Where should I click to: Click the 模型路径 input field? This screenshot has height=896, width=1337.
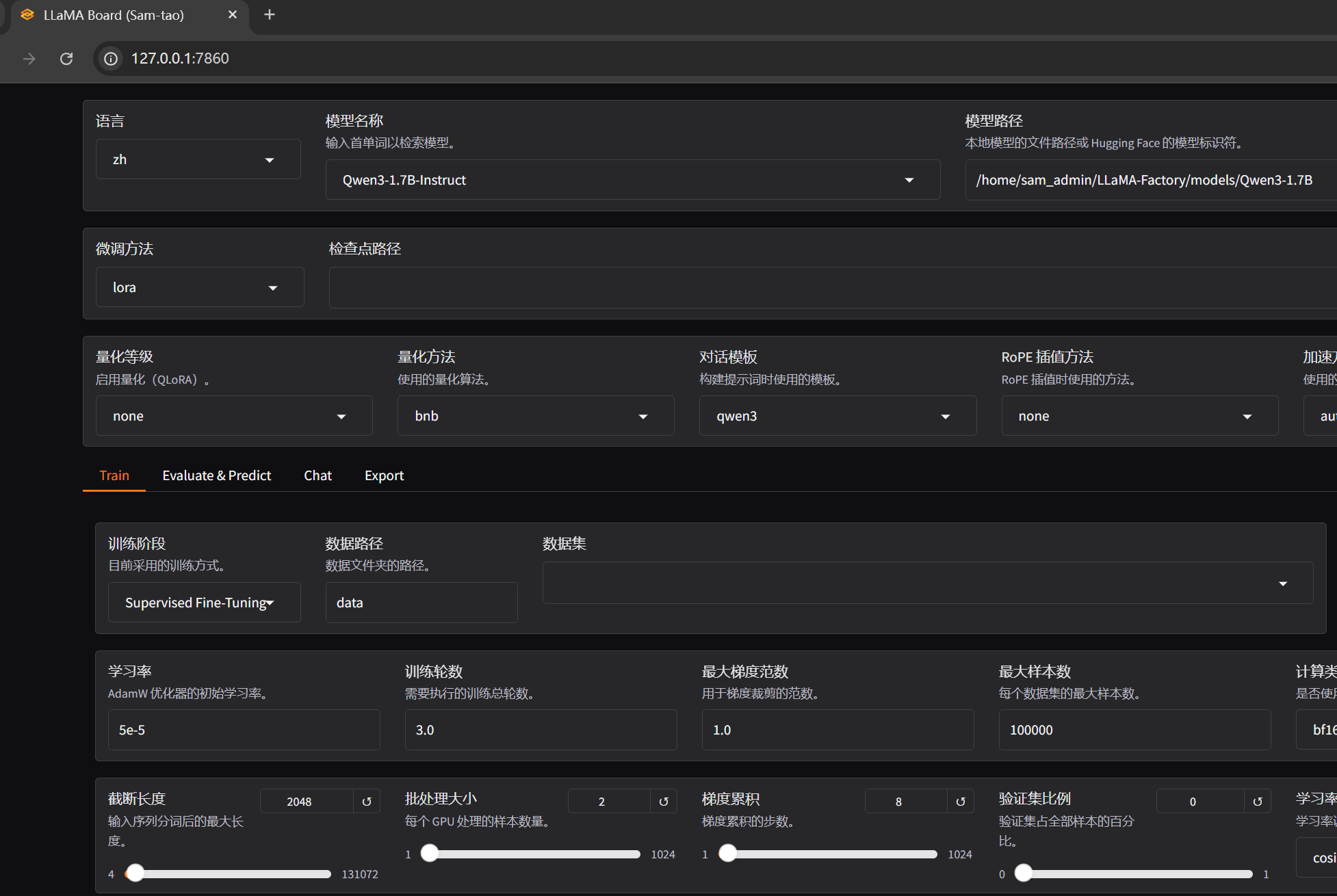coord(1151,180)
